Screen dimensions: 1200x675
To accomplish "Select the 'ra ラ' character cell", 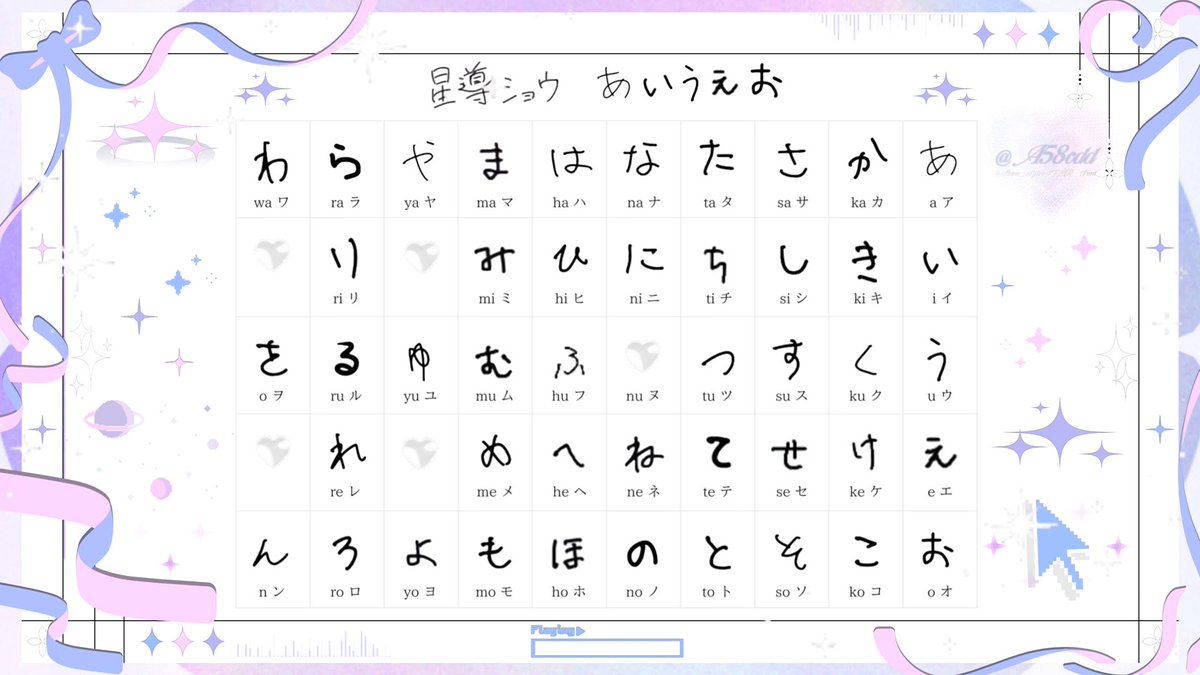I will (x=347, y=169).
